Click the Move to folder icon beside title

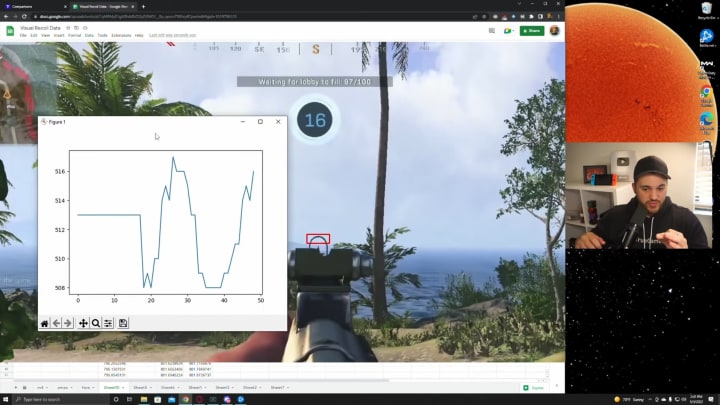[x=76, y=28]
